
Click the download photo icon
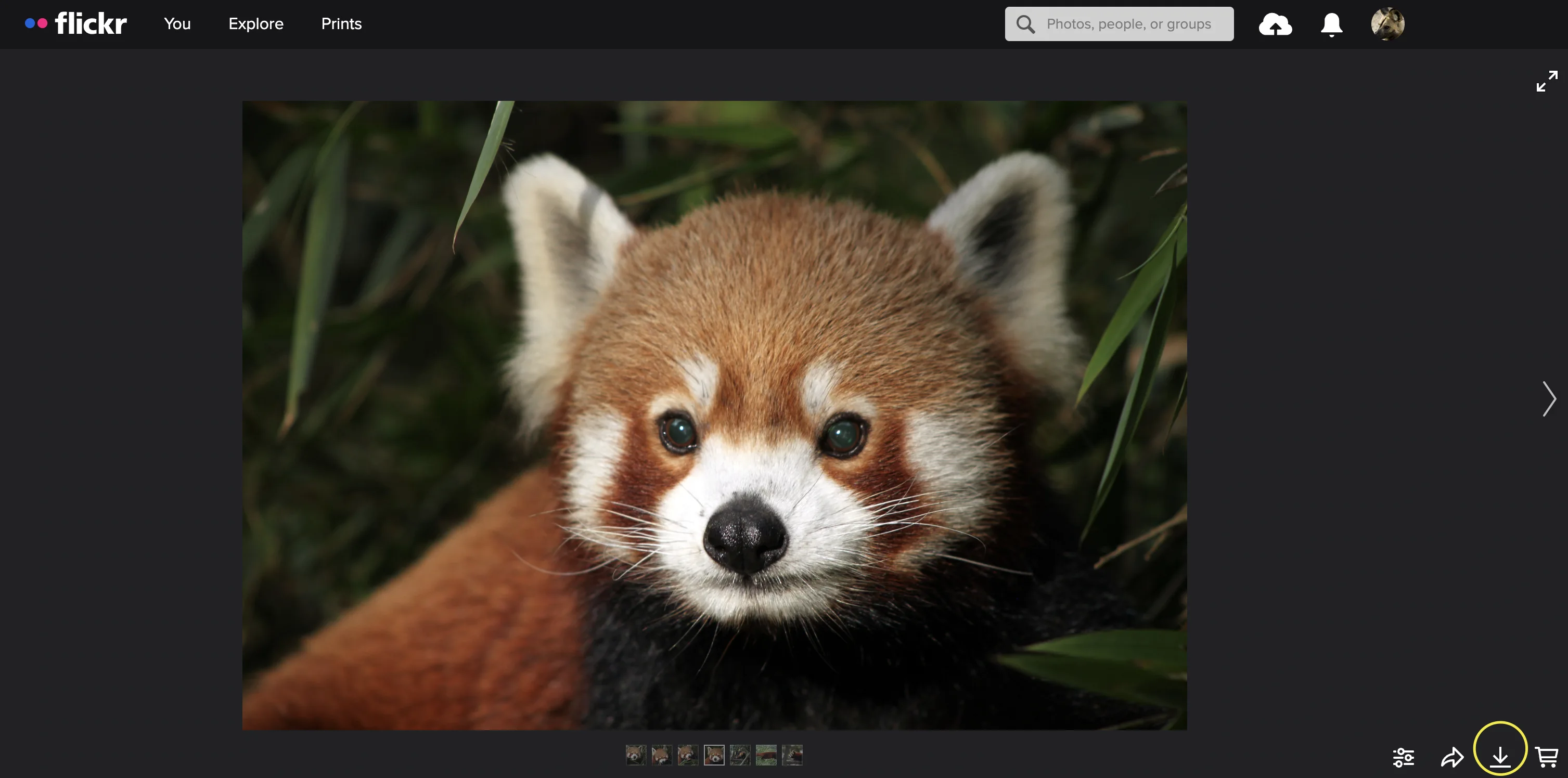(x=1500, y=757)
